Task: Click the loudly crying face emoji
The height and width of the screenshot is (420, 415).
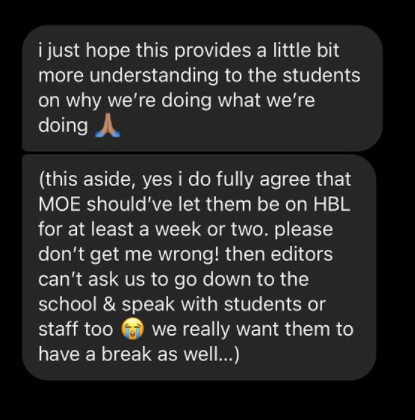Action: 132,329
